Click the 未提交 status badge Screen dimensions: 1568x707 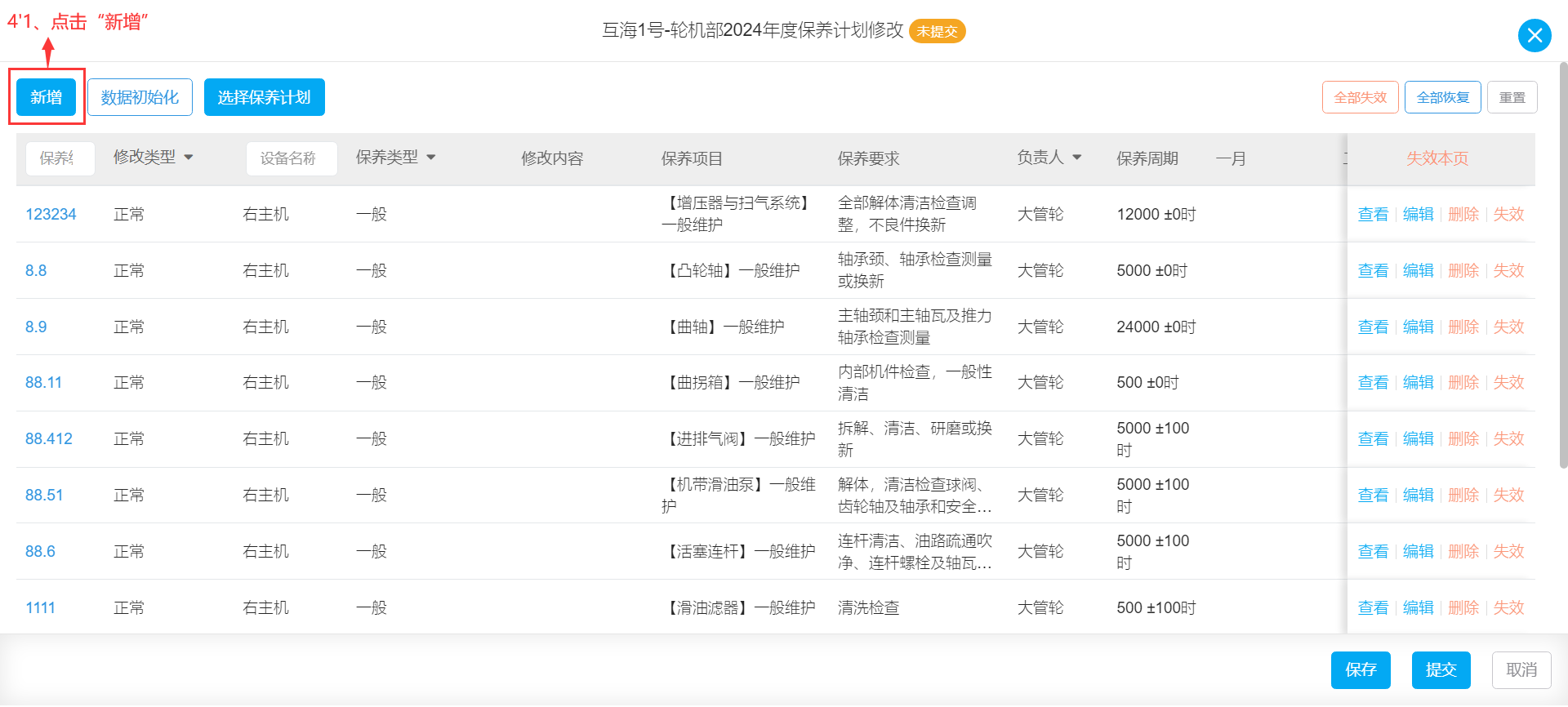click(938, 31)
